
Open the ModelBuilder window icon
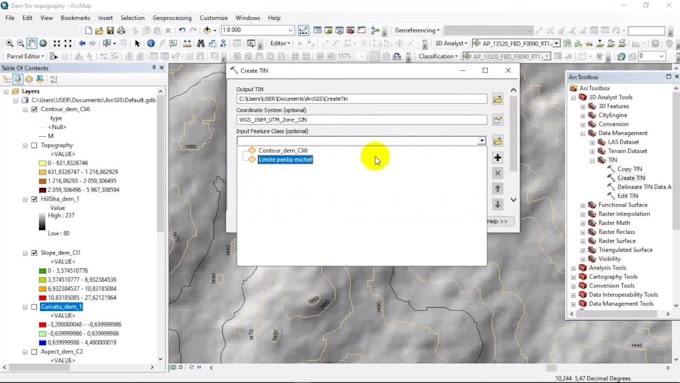tap(375, 30)
